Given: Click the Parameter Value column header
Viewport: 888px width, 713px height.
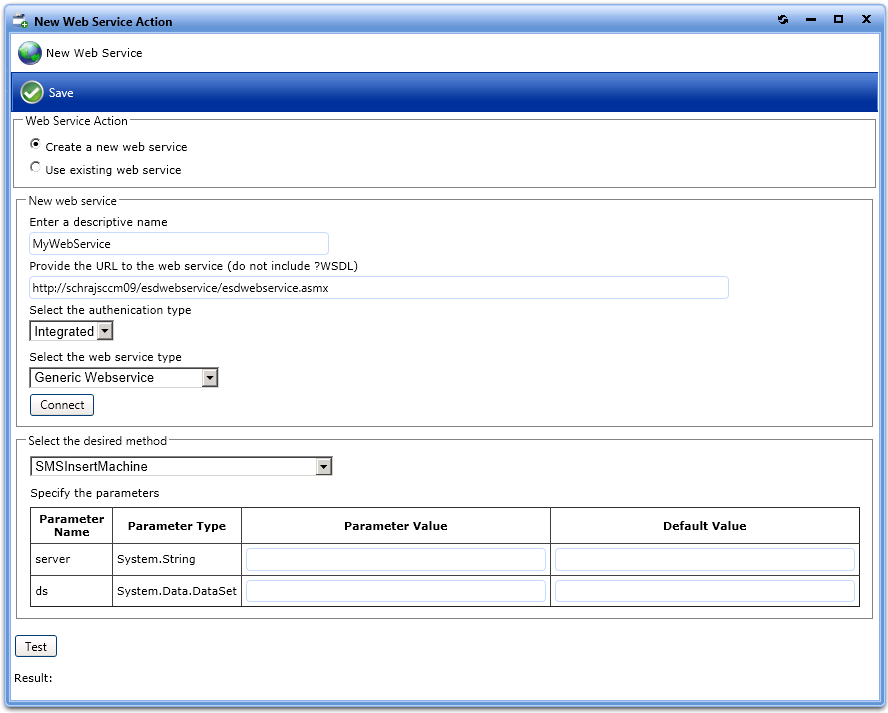Looking at the screenshot, I should pos(396,526).
